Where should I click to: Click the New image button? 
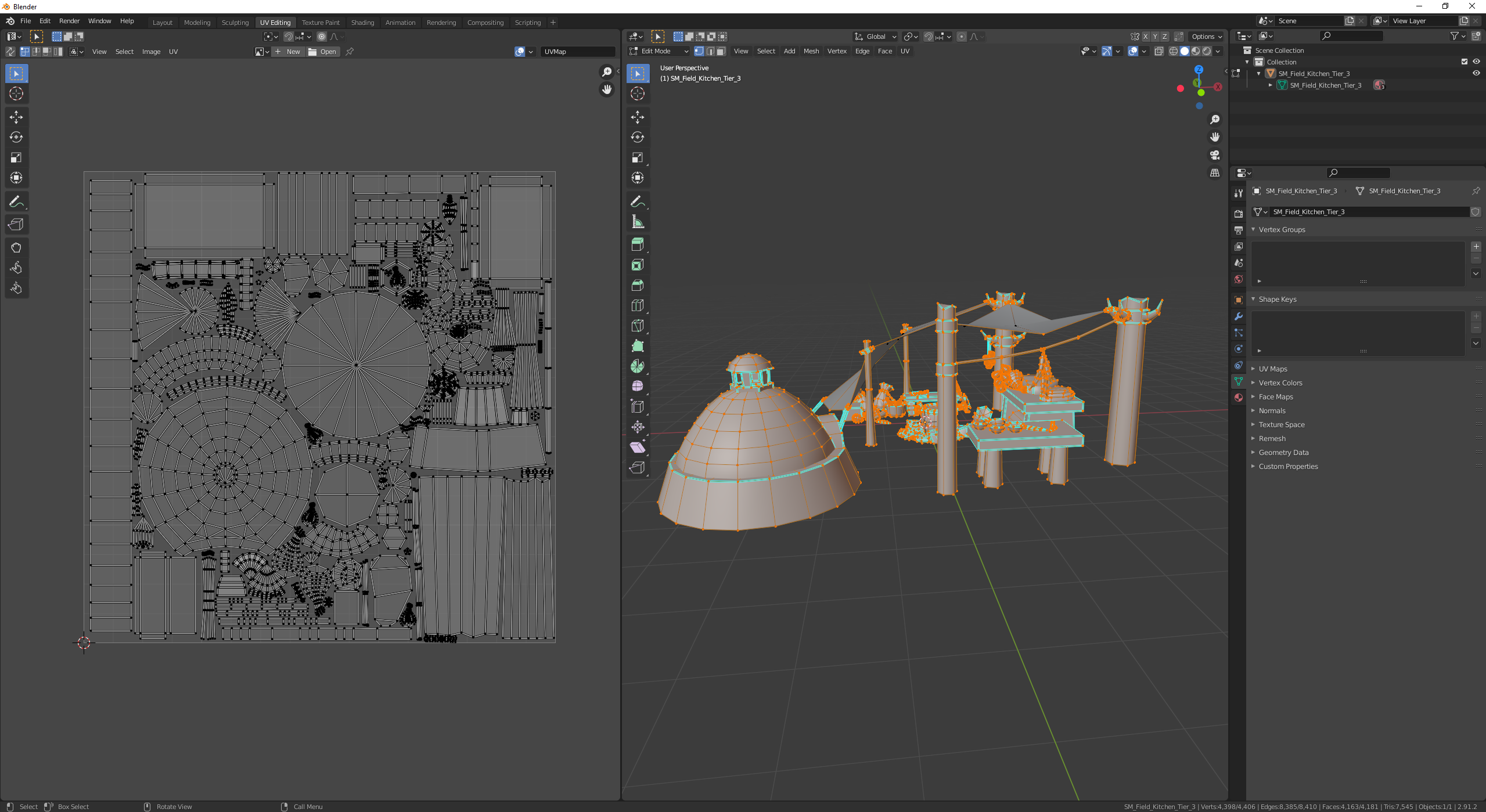coord(288,52)
